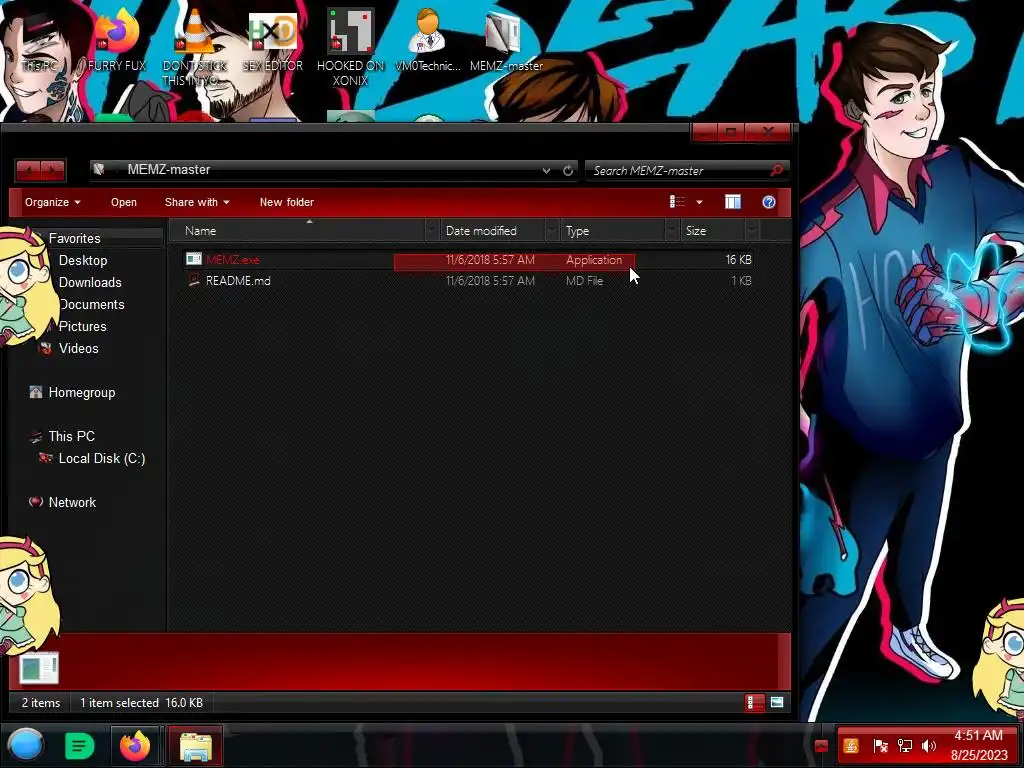Open Size column filter dropdown
1024x768 pixels.
click(752, 231)
